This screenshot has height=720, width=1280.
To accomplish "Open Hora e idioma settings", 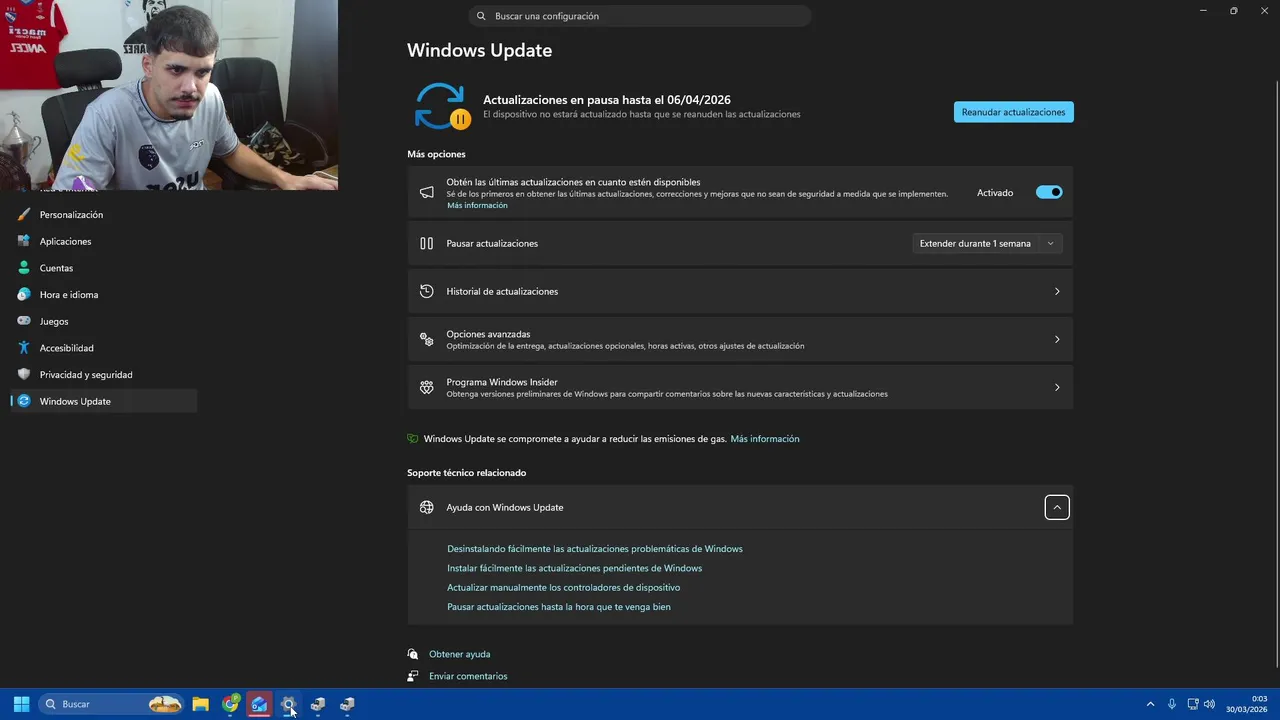I will pyautogui.click(x=104, y=295).
